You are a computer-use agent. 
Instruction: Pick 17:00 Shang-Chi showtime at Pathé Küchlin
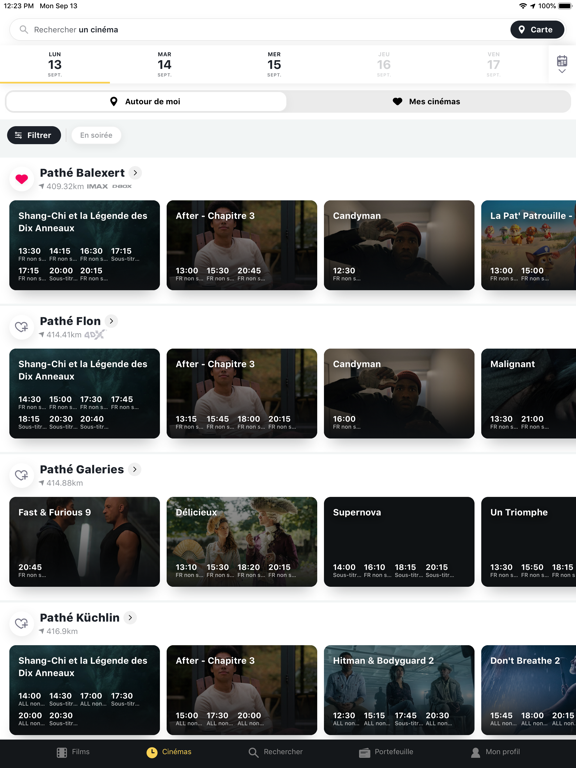92,699
